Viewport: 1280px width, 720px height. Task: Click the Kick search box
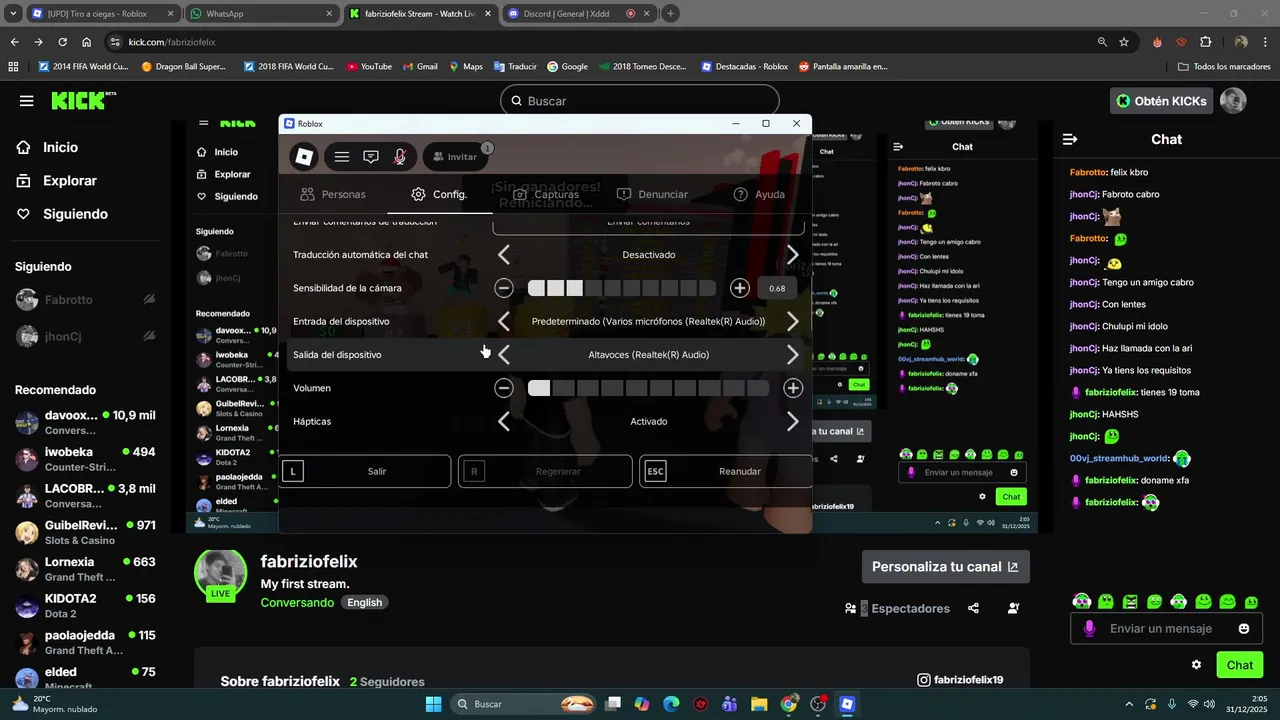click(x=639, y=101)
